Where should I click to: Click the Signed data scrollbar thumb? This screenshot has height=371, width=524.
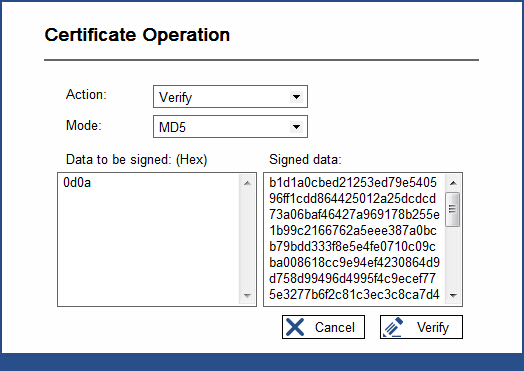pyautogui.click(x=453, y=209)
